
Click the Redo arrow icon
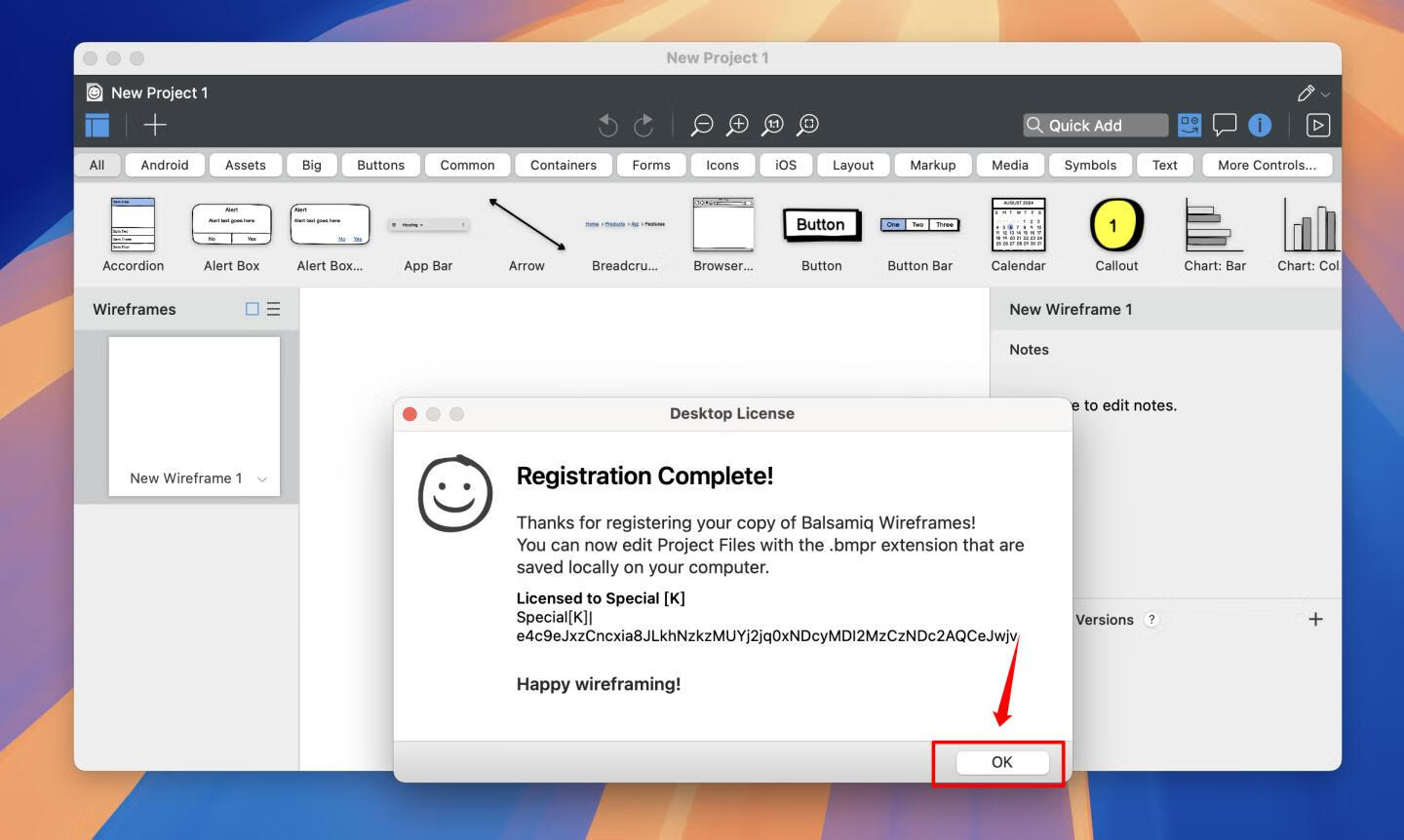643,125
